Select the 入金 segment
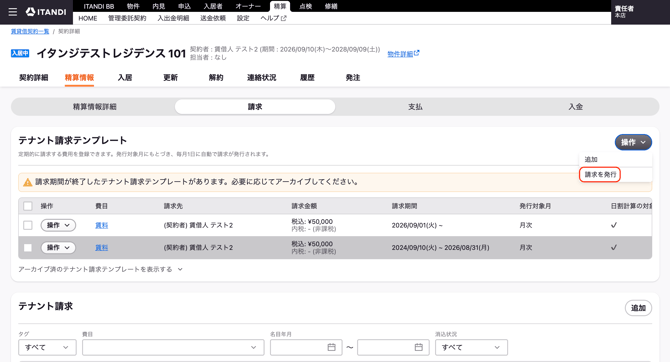 576,107
